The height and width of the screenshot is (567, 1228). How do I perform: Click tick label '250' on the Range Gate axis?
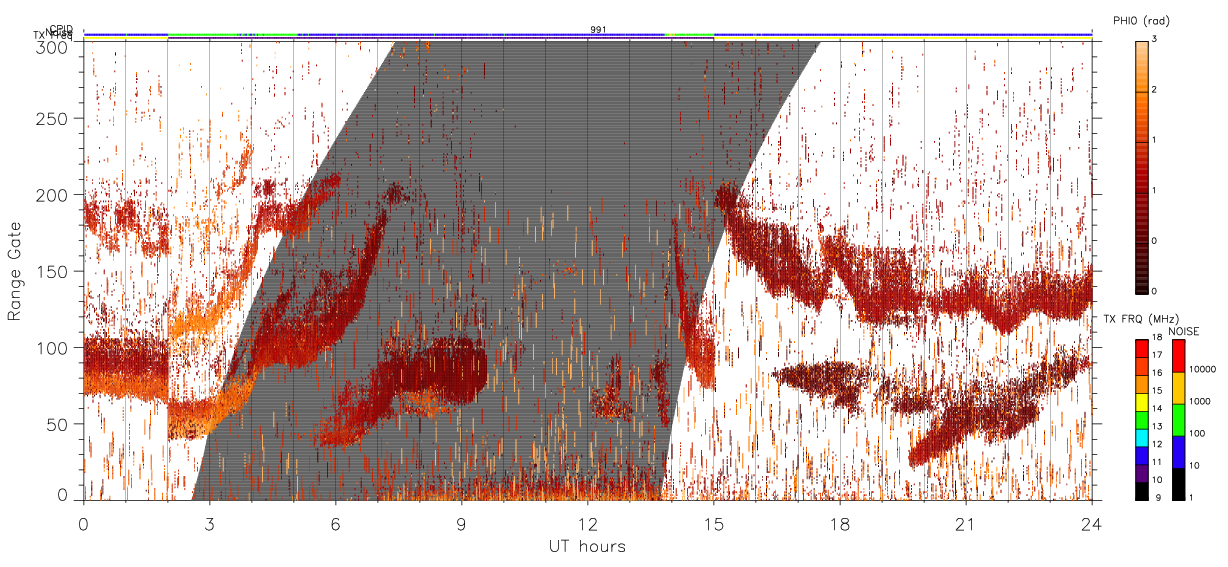[54, 119]
